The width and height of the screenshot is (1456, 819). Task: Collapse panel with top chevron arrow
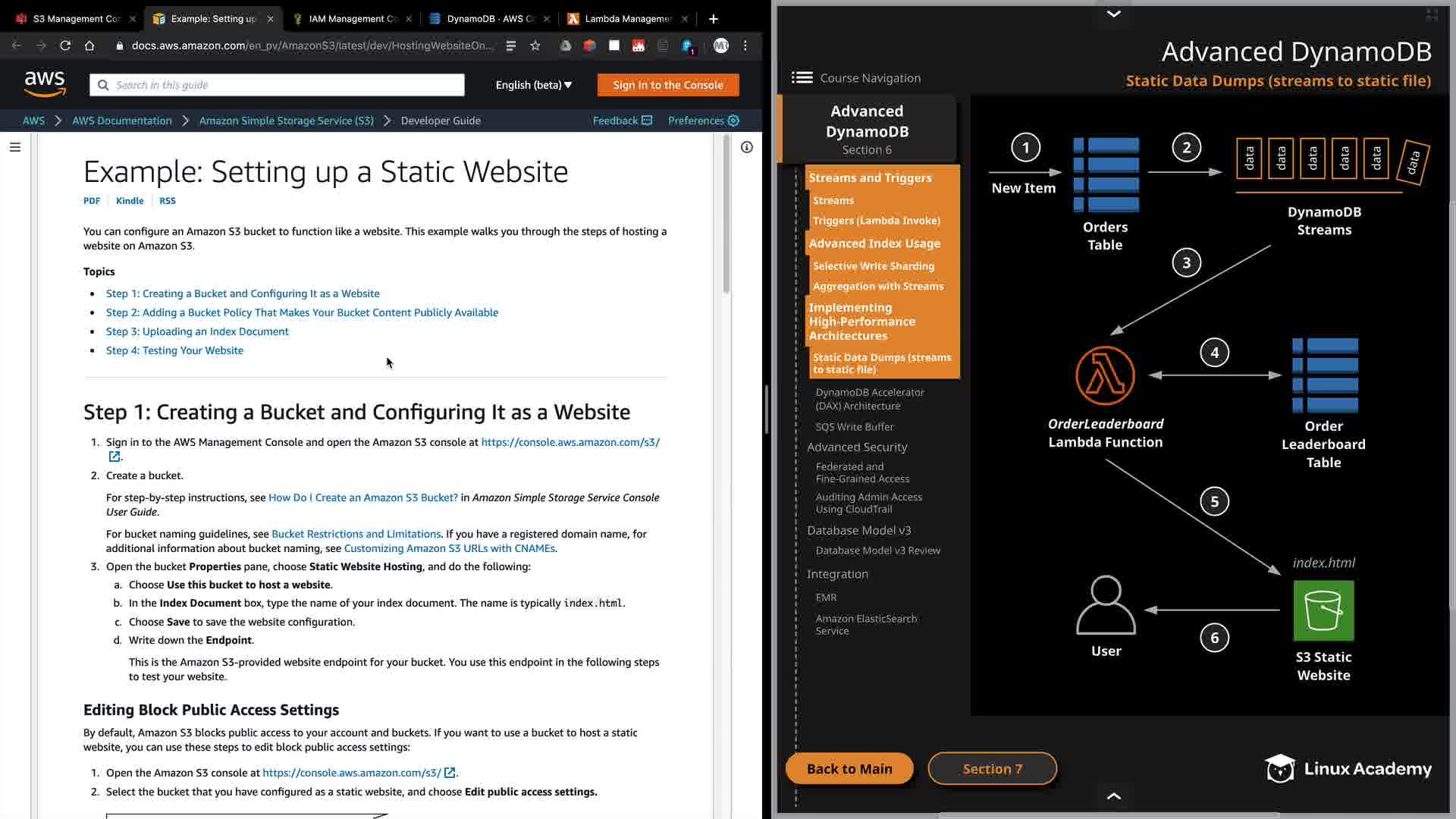click(1113, 14)
